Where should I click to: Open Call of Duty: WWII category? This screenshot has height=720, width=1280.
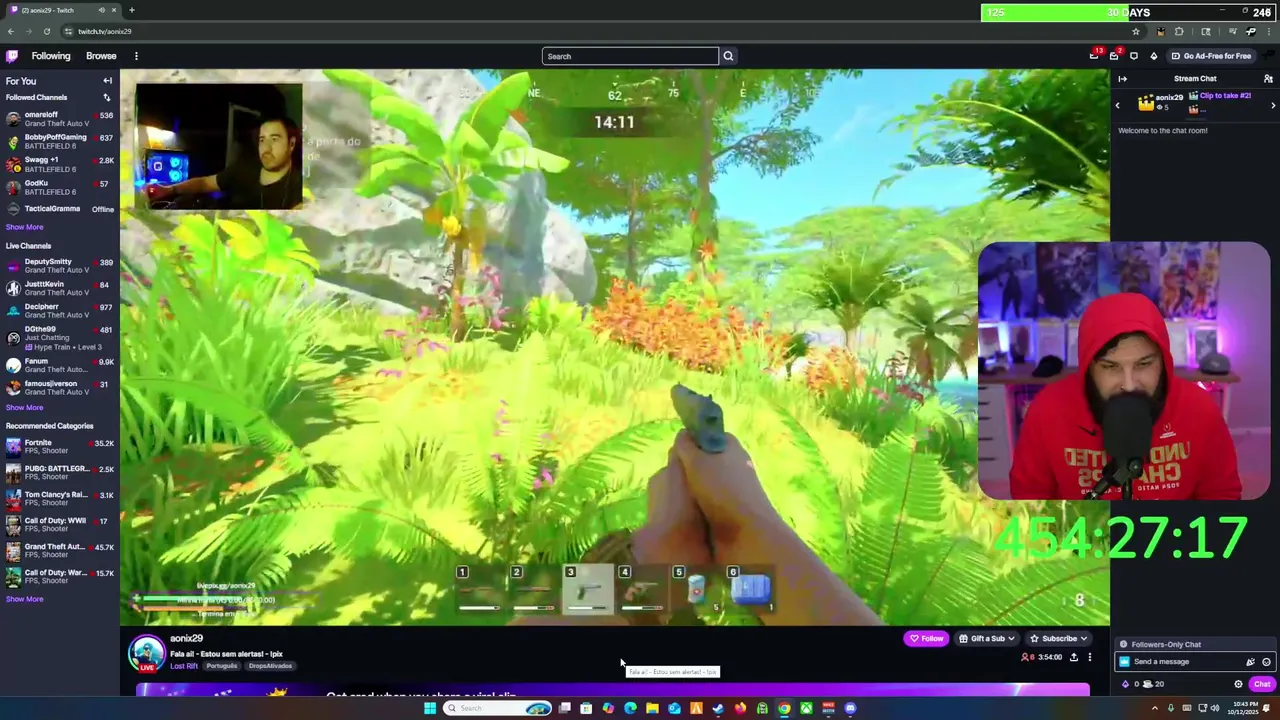[60, 524]
